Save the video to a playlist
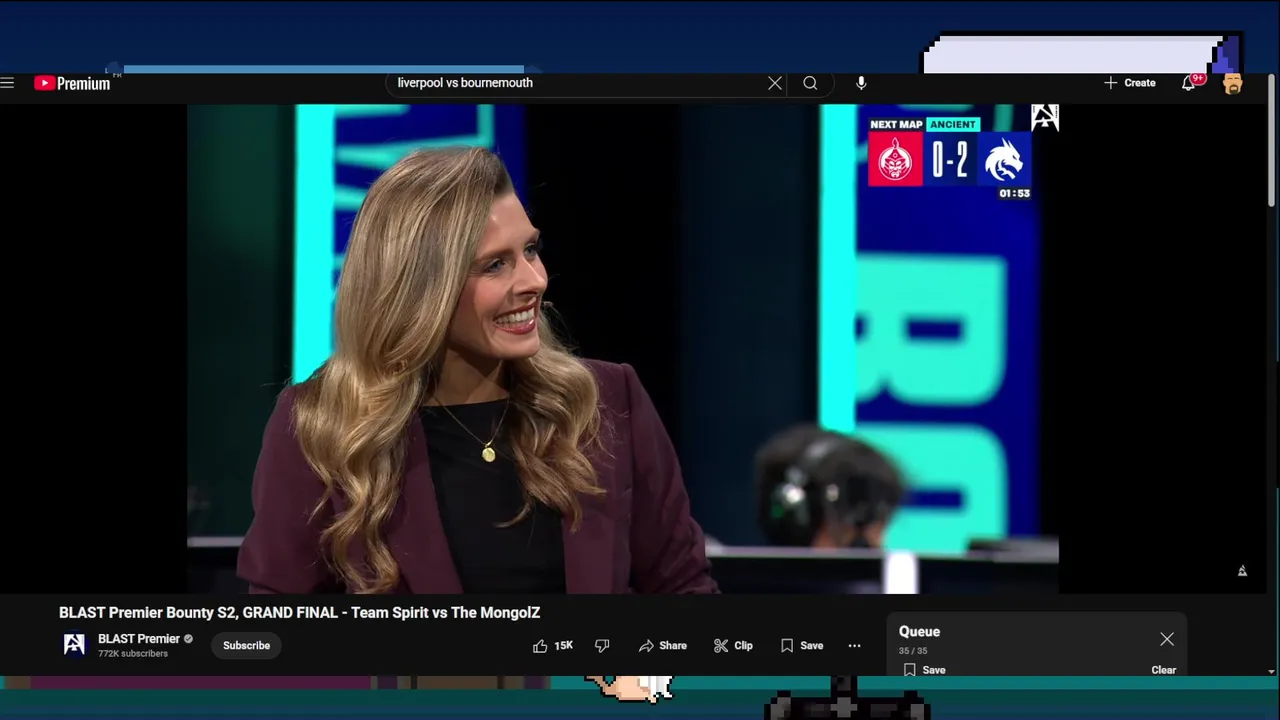Image resolution: width=1280 pixels, height=720 pixels. pyautogui.click(x=802, y=646)
